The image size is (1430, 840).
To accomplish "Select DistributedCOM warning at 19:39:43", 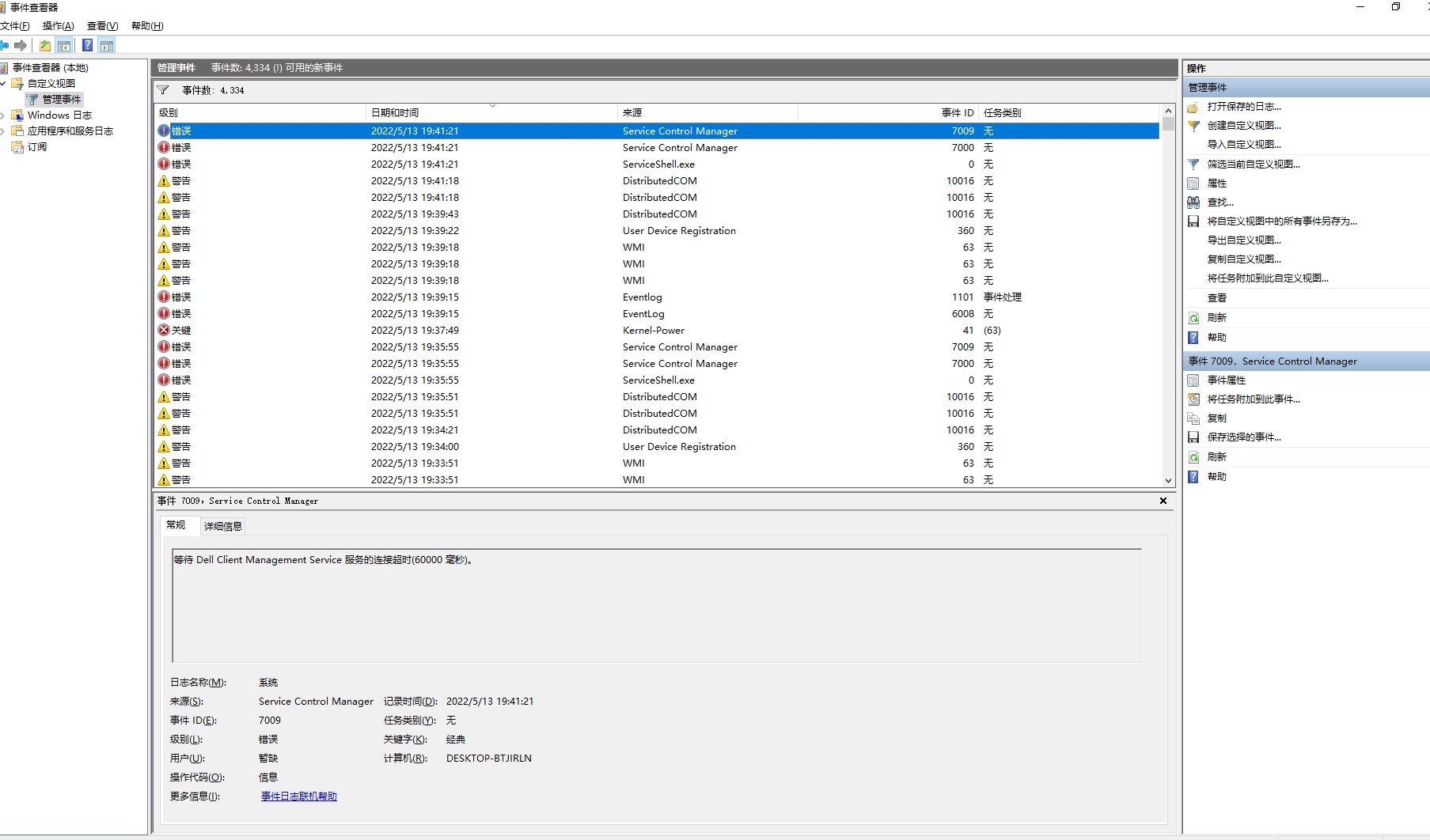I will pos(657,214).
